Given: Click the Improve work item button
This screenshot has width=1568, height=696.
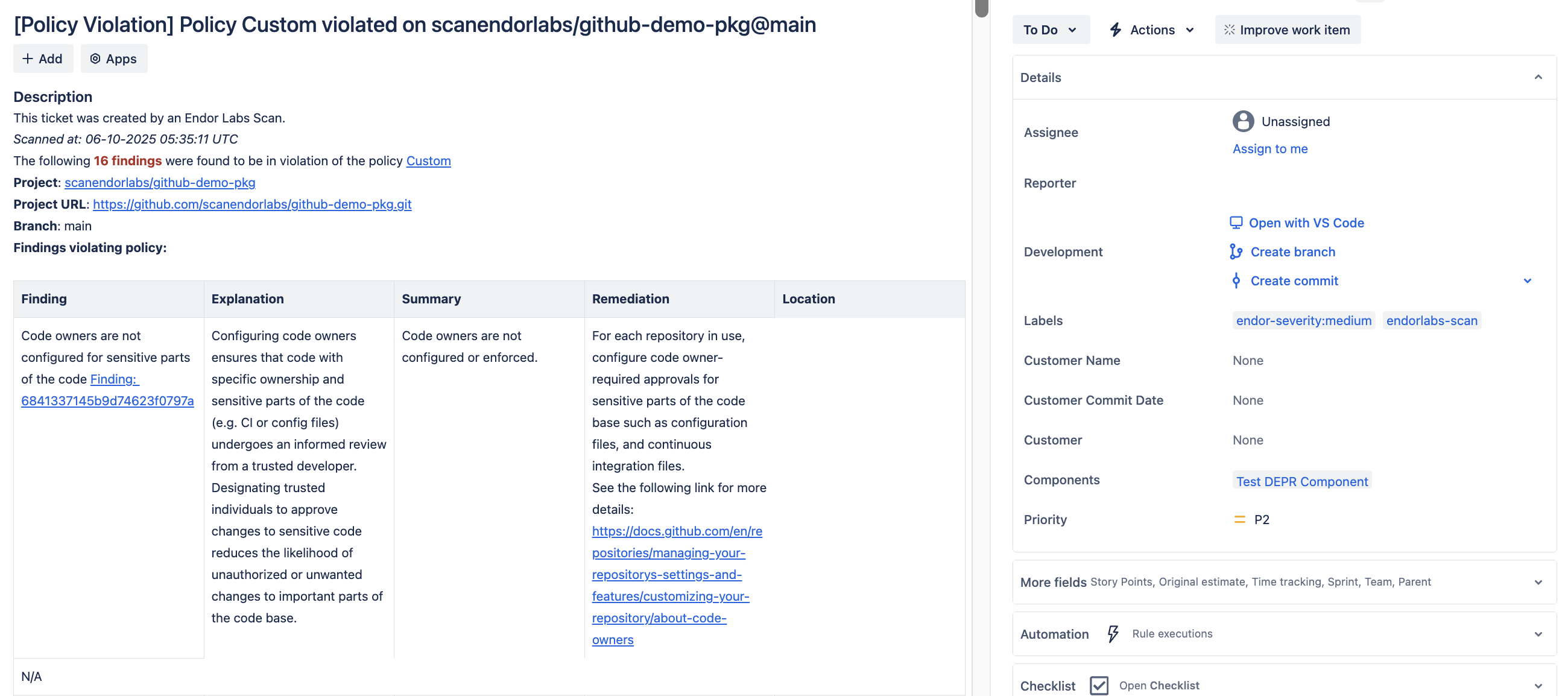Looking at the screenshot, I should pyautogui.click(x=1288, y=30).
